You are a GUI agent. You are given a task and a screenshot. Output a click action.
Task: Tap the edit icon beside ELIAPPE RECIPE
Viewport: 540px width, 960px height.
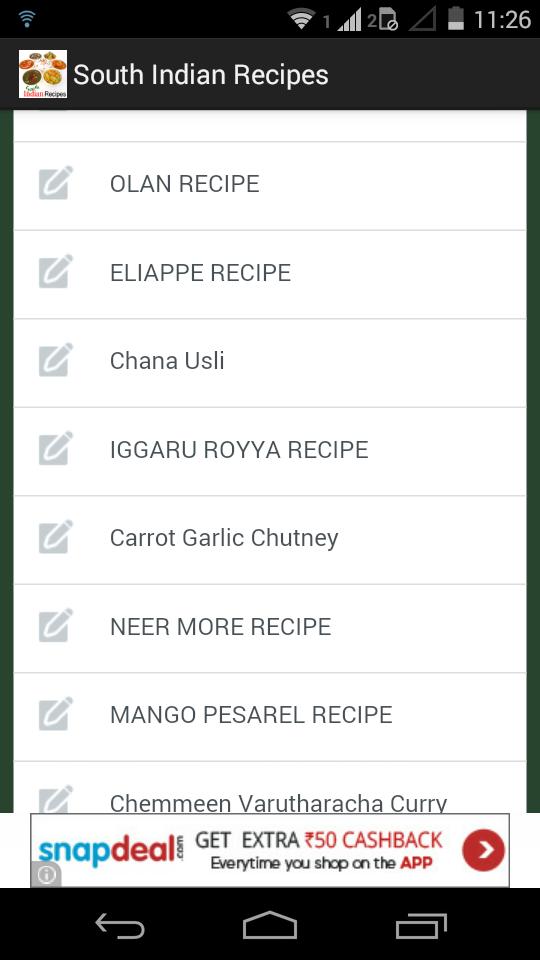[x=56, y=271]
